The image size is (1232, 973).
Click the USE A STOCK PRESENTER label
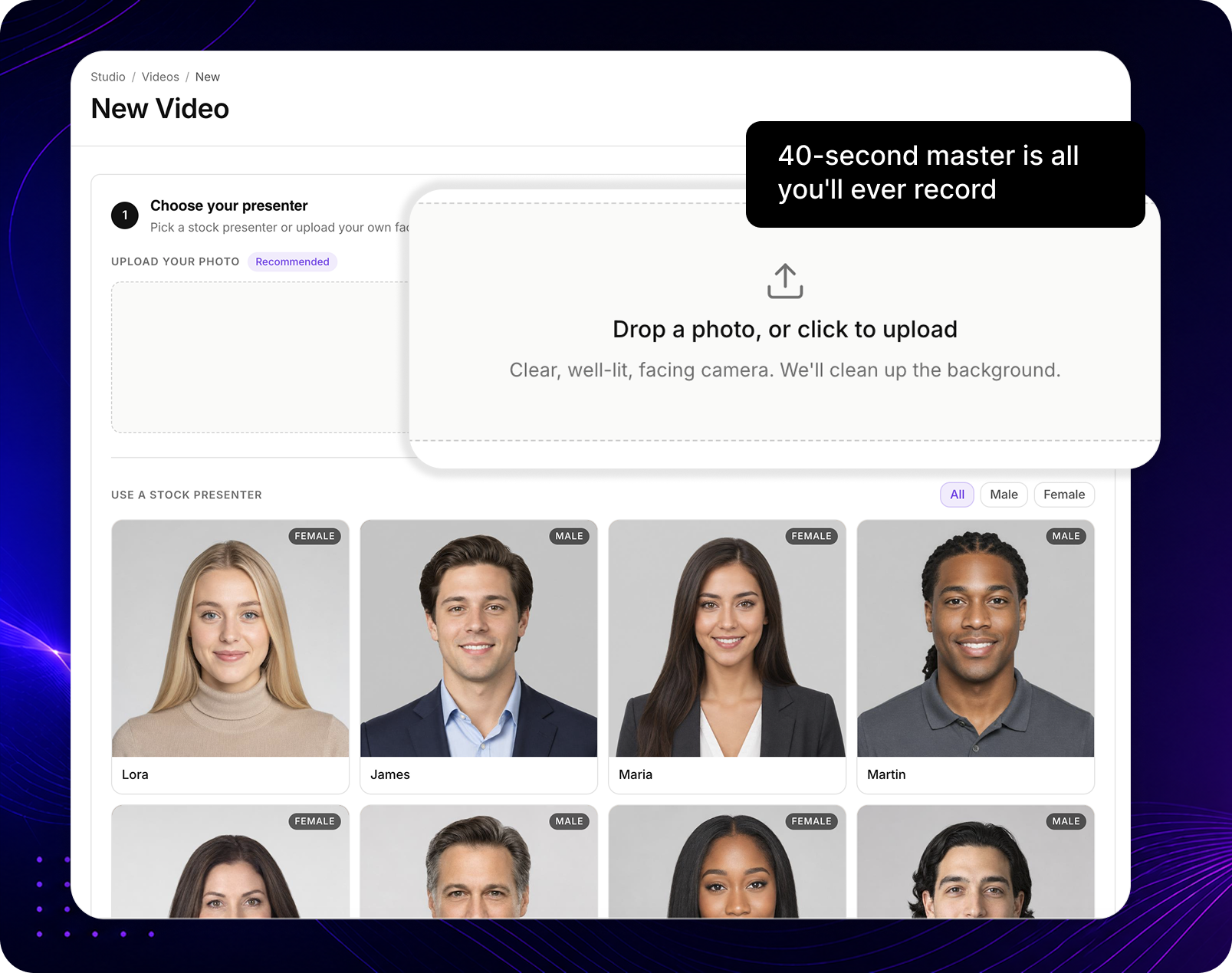click(x=186, y=495)
